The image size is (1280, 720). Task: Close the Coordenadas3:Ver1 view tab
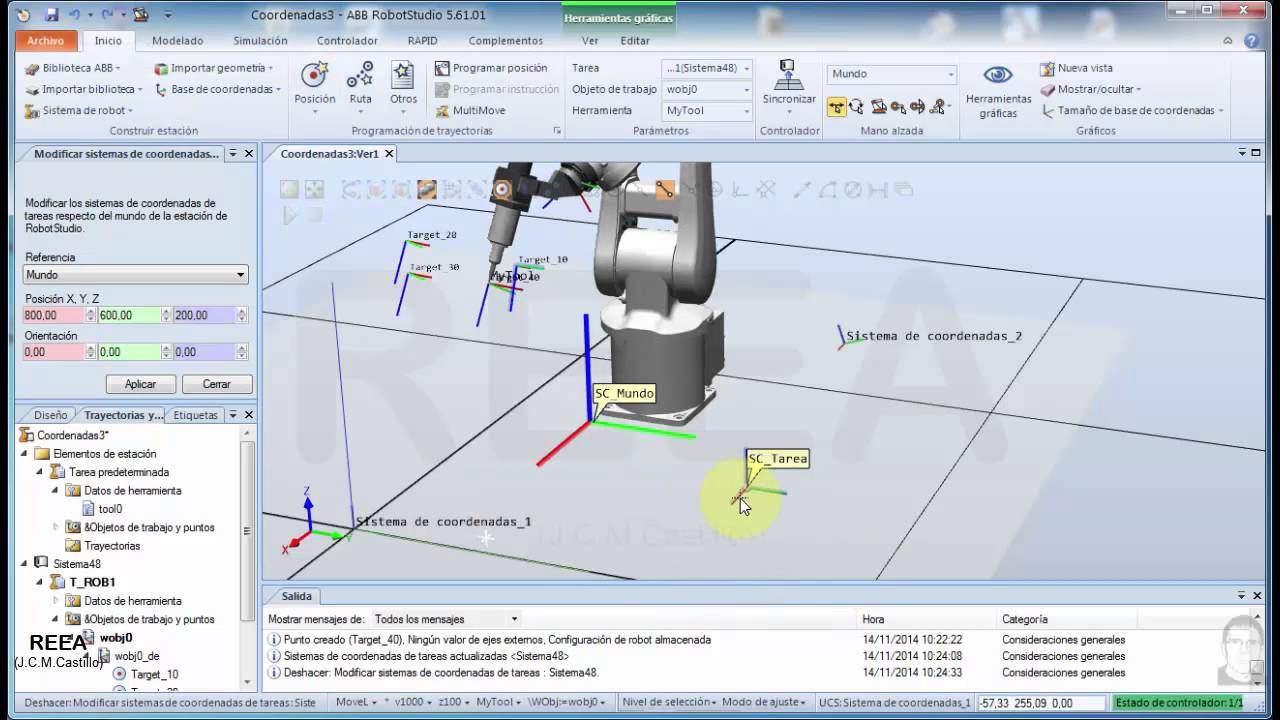[389, 154]
